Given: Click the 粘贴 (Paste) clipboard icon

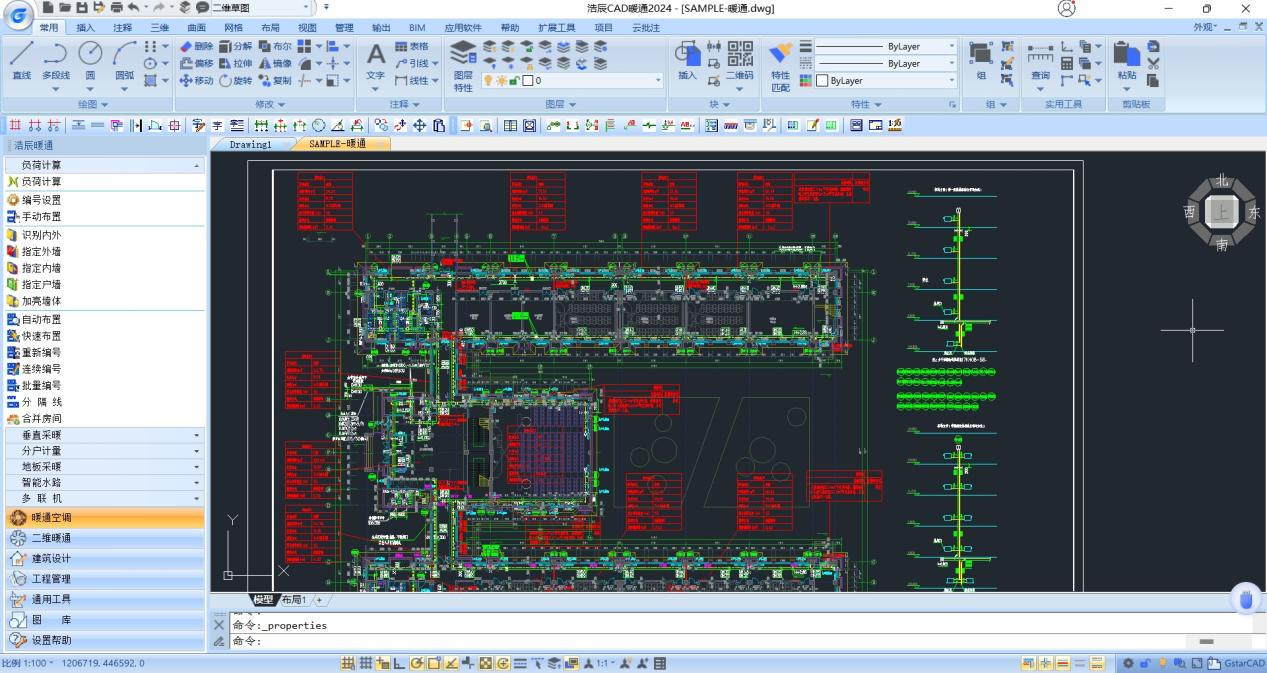Looking at the screenshot, I should [x=1127, y=60].
